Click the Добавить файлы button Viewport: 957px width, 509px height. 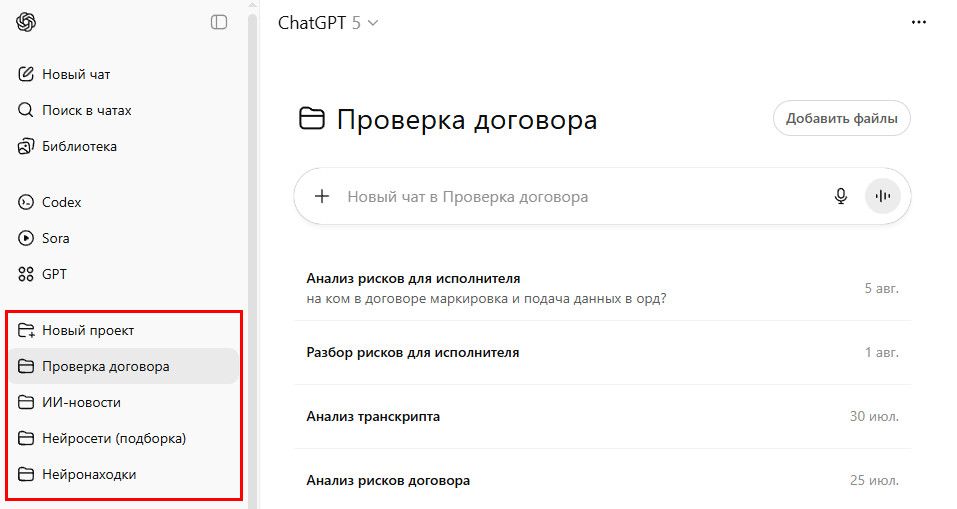tap(842, 118)
